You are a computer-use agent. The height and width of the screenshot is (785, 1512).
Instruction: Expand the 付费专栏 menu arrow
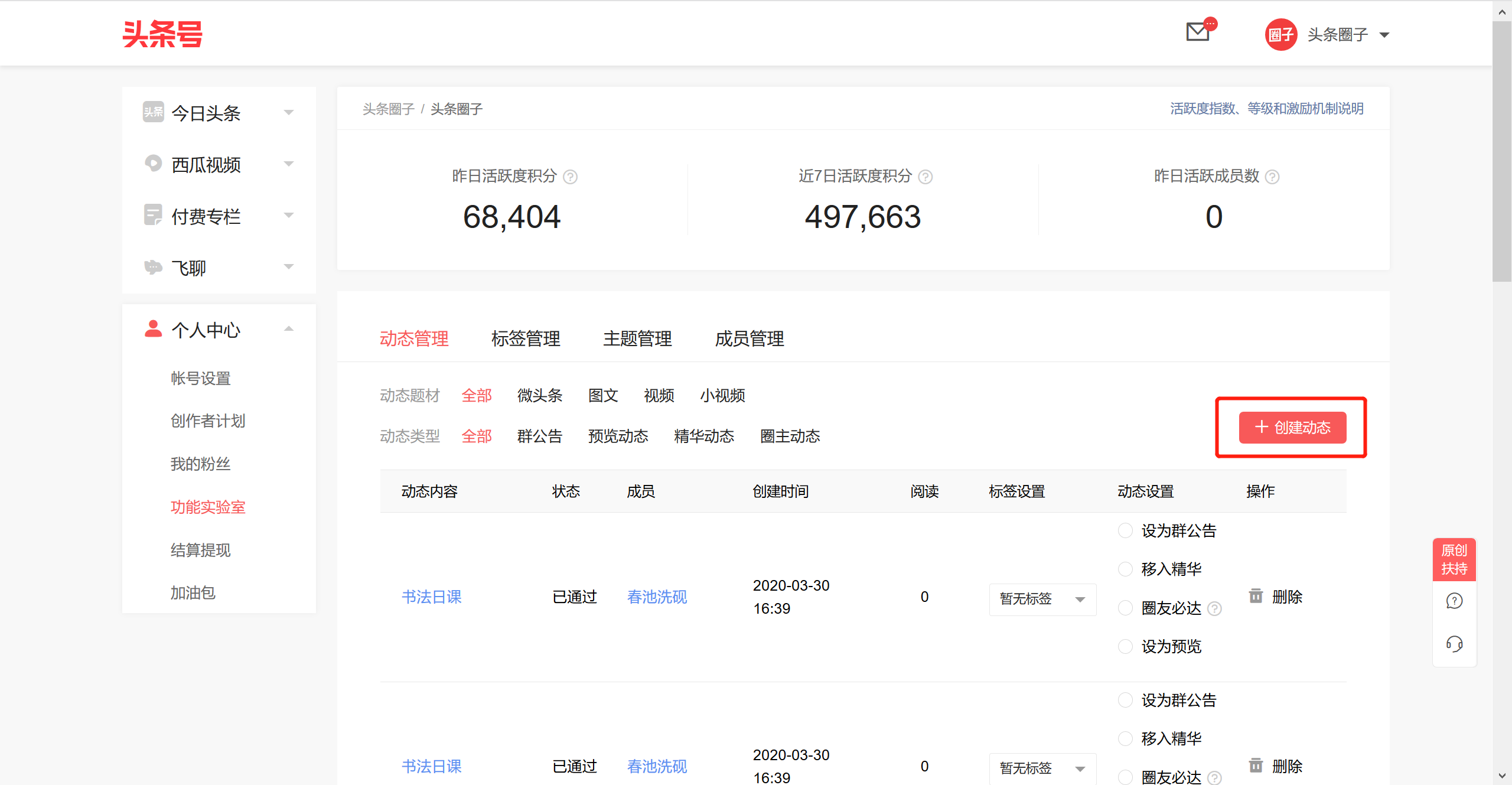[289, 215]
